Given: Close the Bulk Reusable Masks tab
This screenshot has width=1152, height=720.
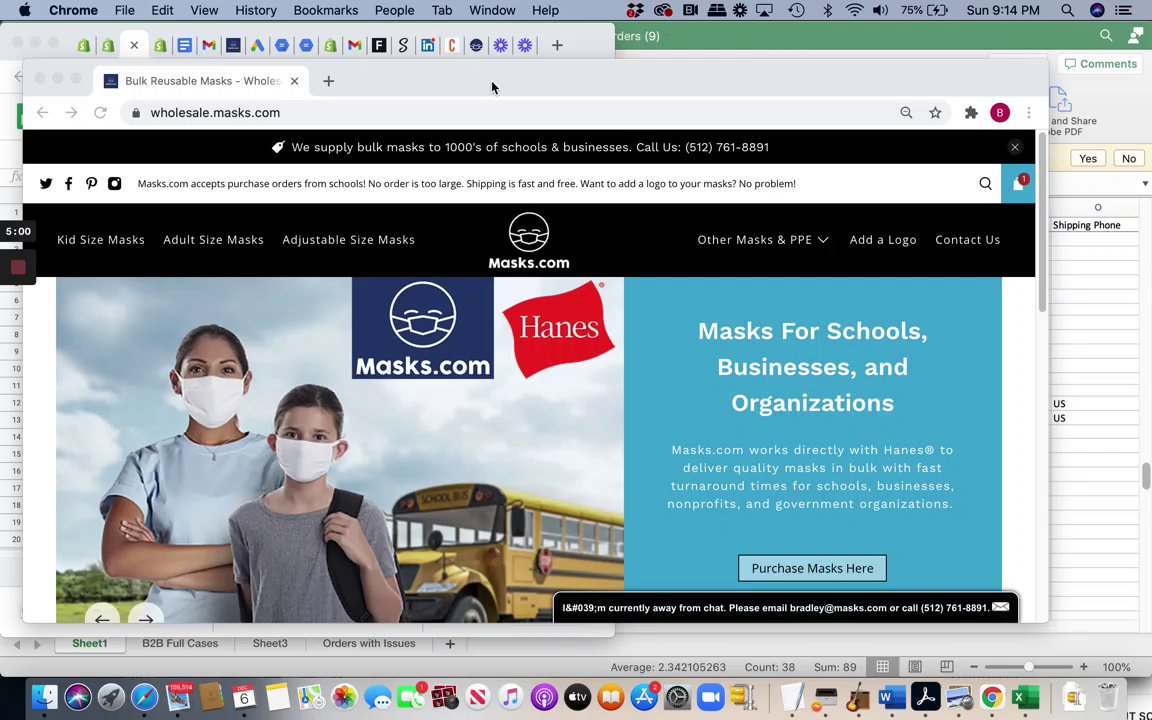Looking at the screenshot, I should pyautogui.click(x=295, y=81).
